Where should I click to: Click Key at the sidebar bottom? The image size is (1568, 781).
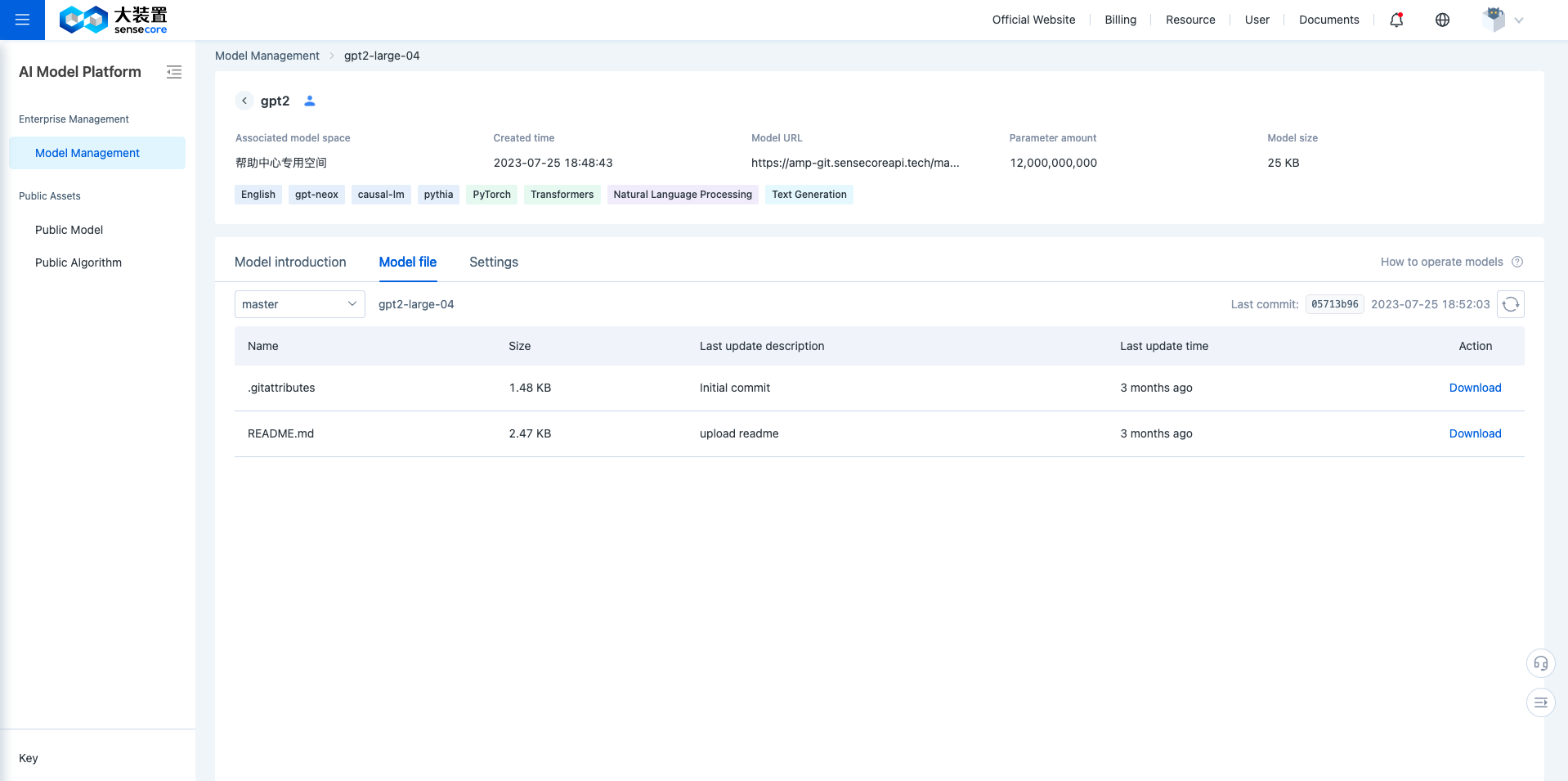click(29, 758)
